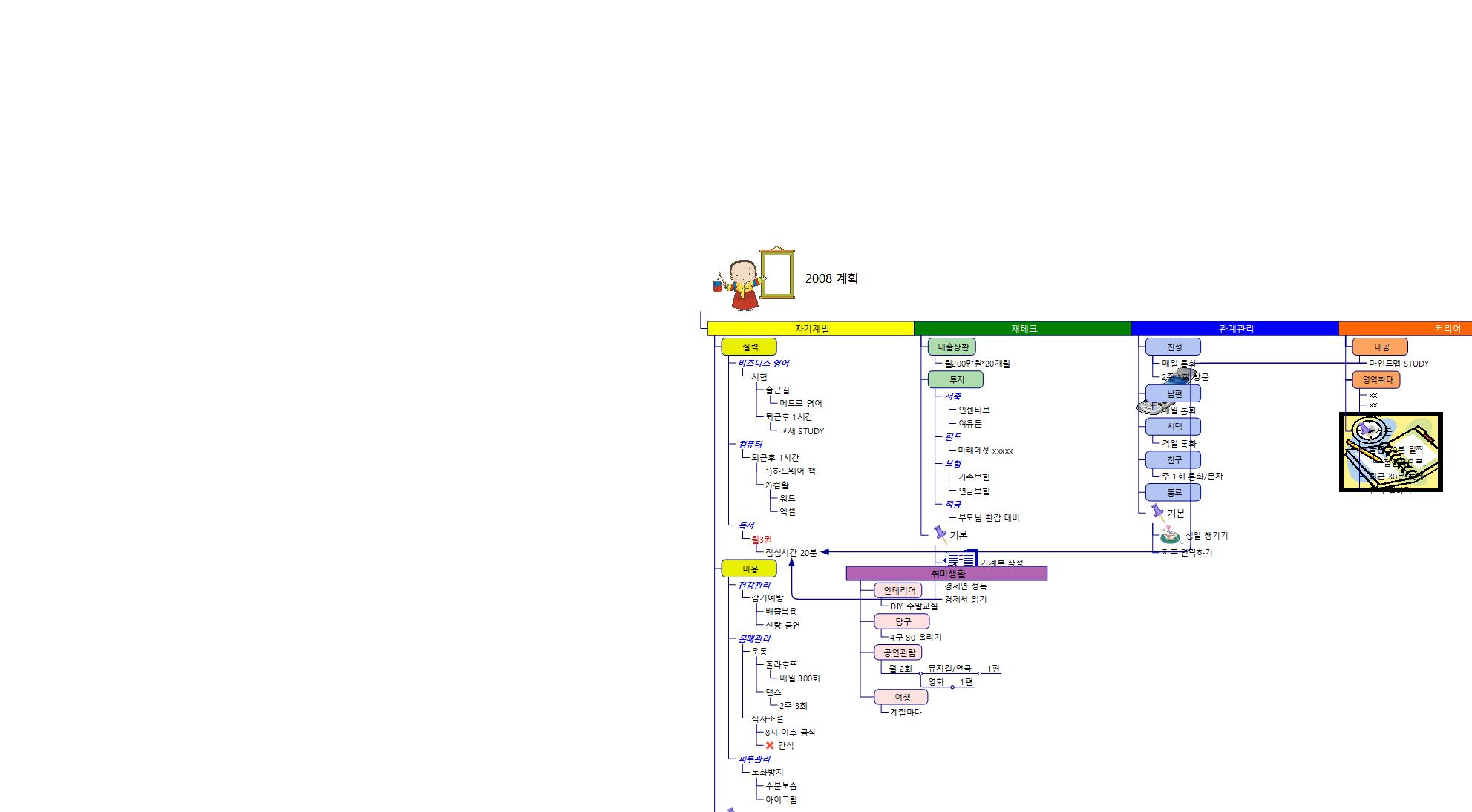Select the 대출상환 node
This screenshot has width=1472, height=812.
click(x=952, y=347)
